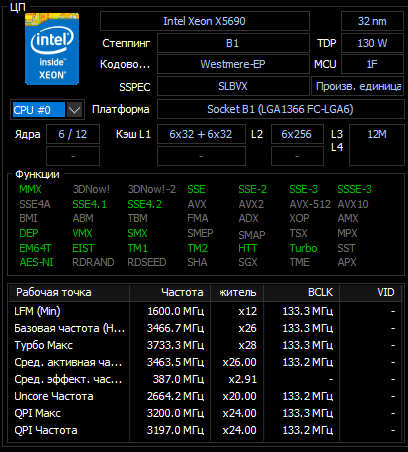Image resolution: width=408 pixels, height=452 pixels.
Task: Click the MCU value 1F
Action: point(372,64)
